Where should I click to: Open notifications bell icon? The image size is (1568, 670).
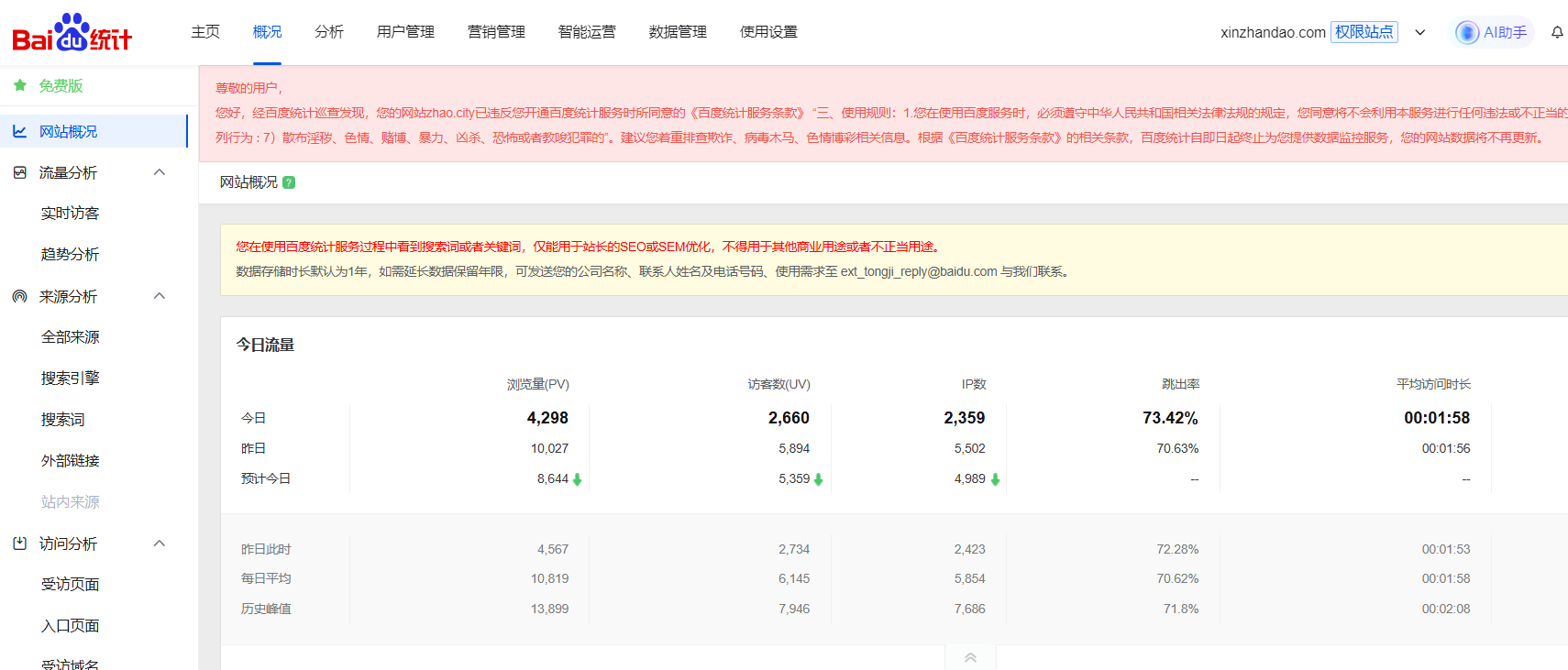click(x=1557, y=32)
